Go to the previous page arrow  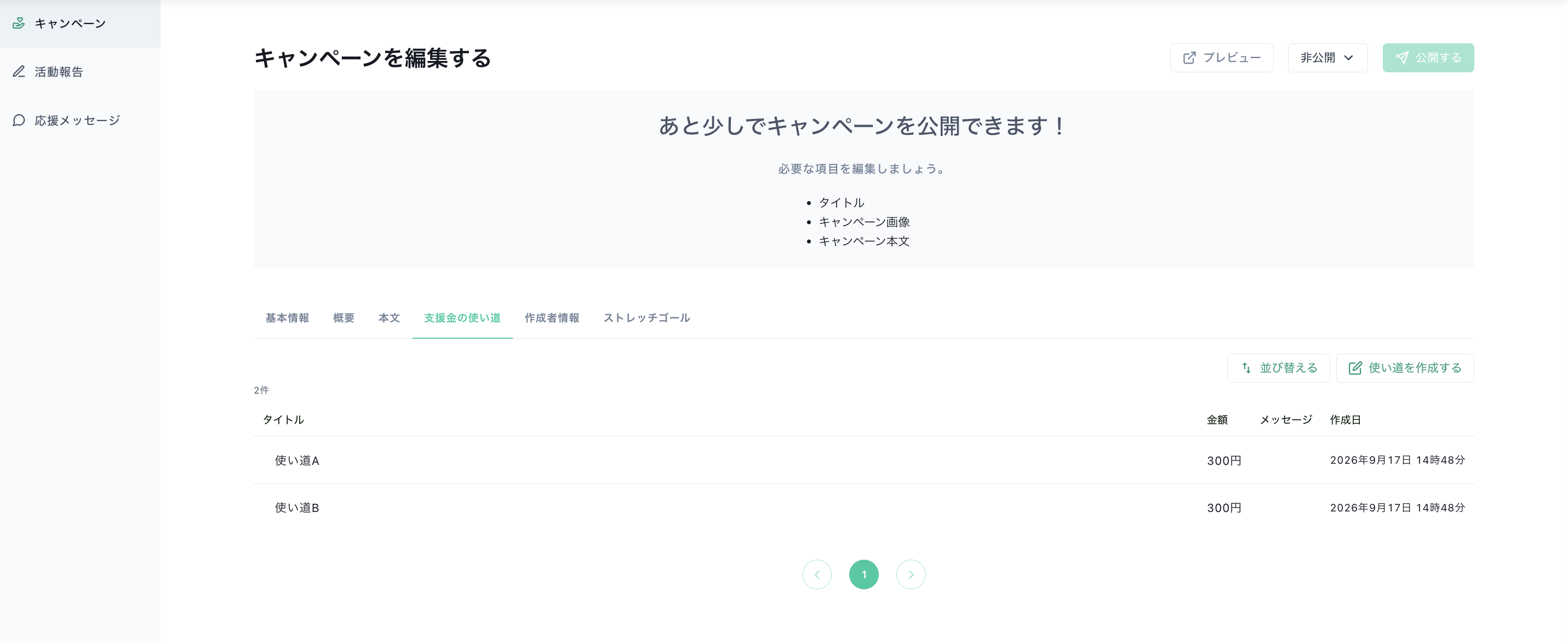click(x=817, y=575)
